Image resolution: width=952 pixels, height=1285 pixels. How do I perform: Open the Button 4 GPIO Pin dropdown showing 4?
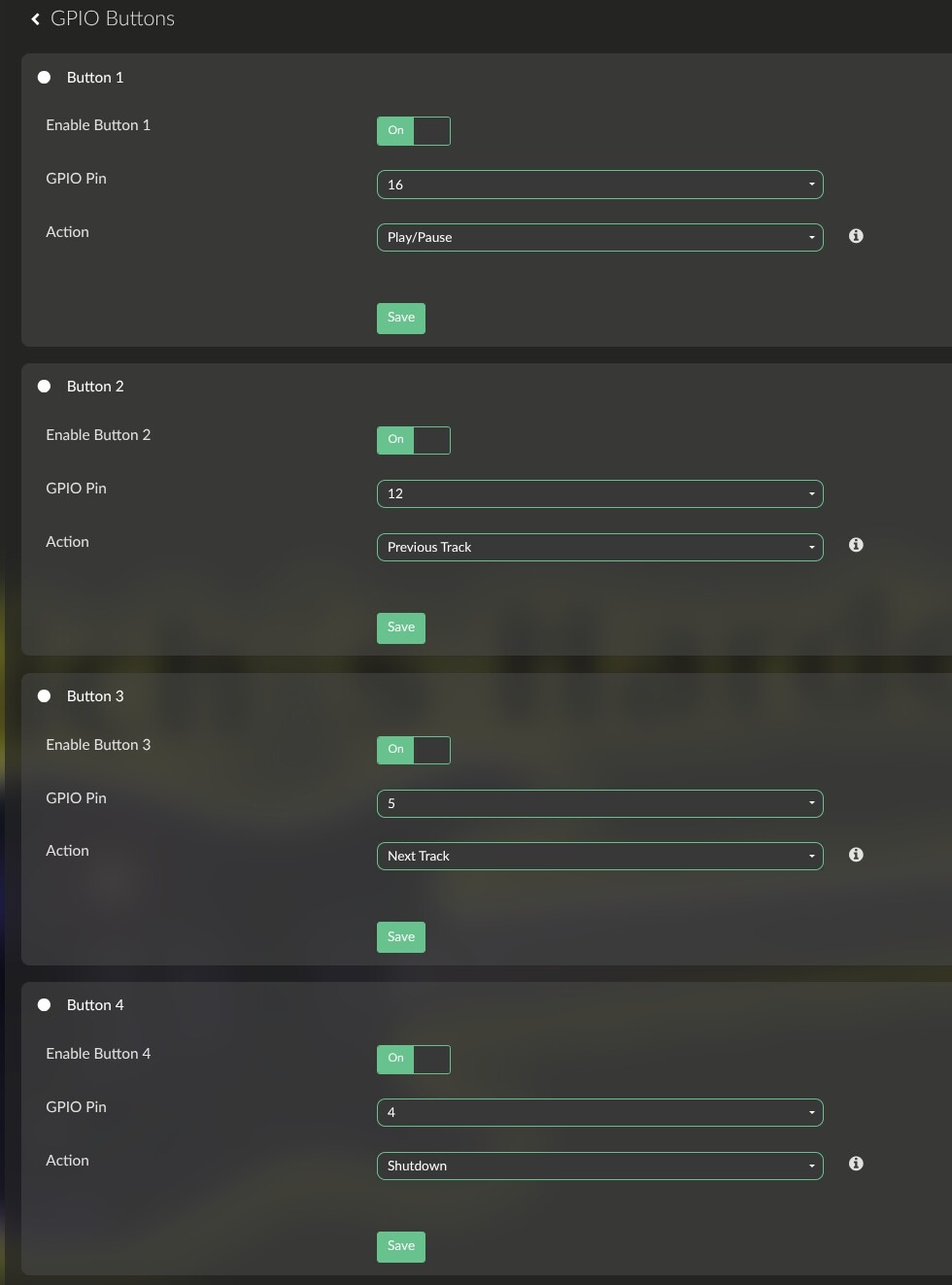click(600, 1112)
